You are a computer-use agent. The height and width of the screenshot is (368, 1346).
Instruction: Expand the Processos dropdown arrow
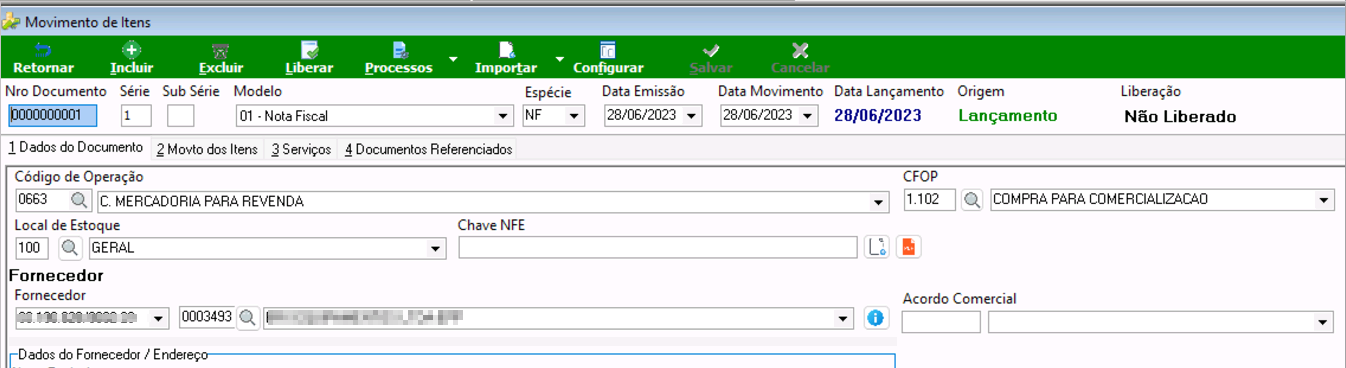tap(452, 59)
